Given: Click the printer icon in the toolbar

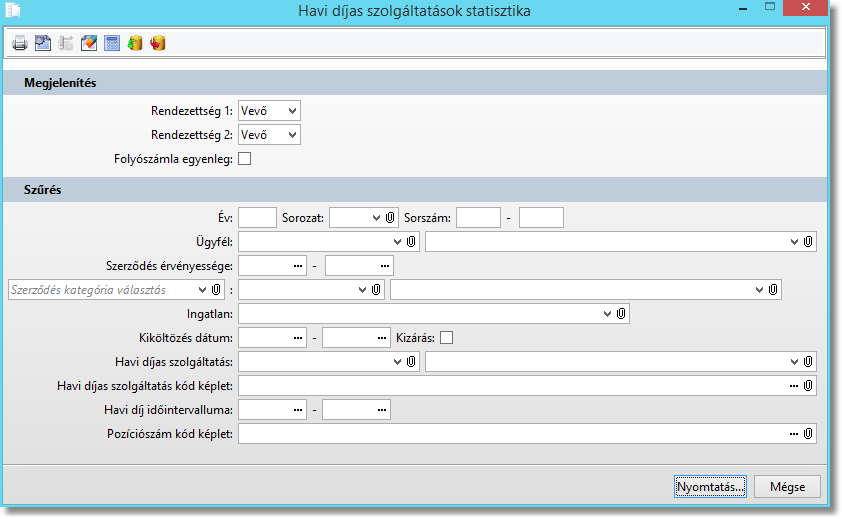Looking at the screenshot, I should tap(20, 43).
